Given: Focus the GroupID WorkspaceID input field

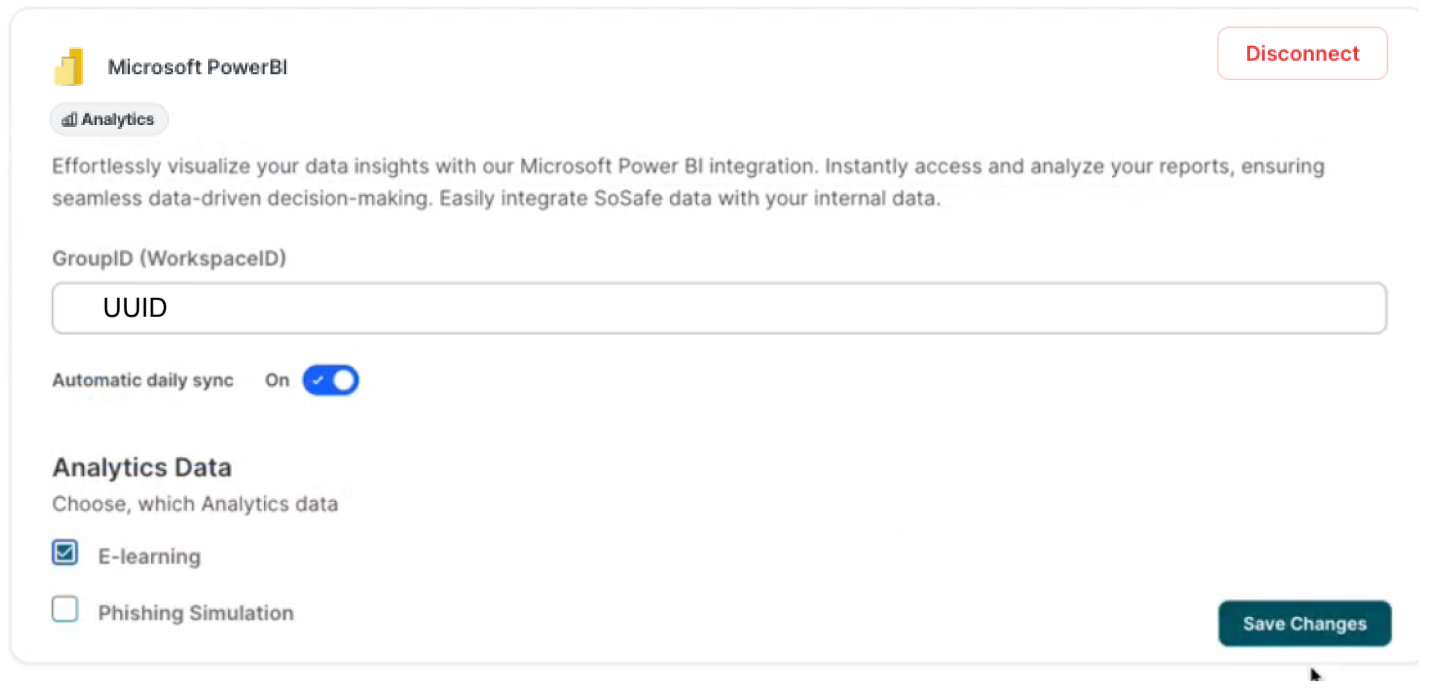Looking at the screenshot, I should [x=719, y=308].
